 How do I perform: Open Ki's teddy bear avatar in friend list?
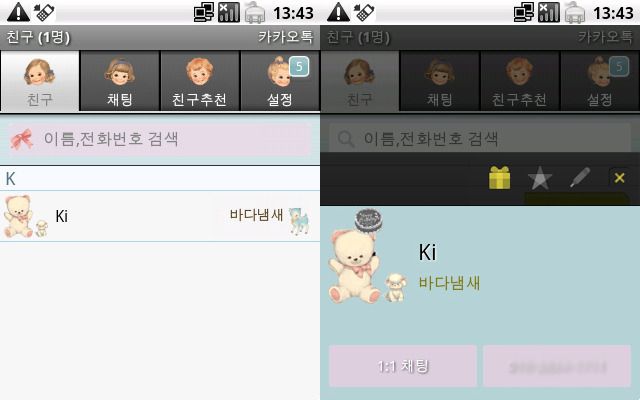click(x=25, y=216)
